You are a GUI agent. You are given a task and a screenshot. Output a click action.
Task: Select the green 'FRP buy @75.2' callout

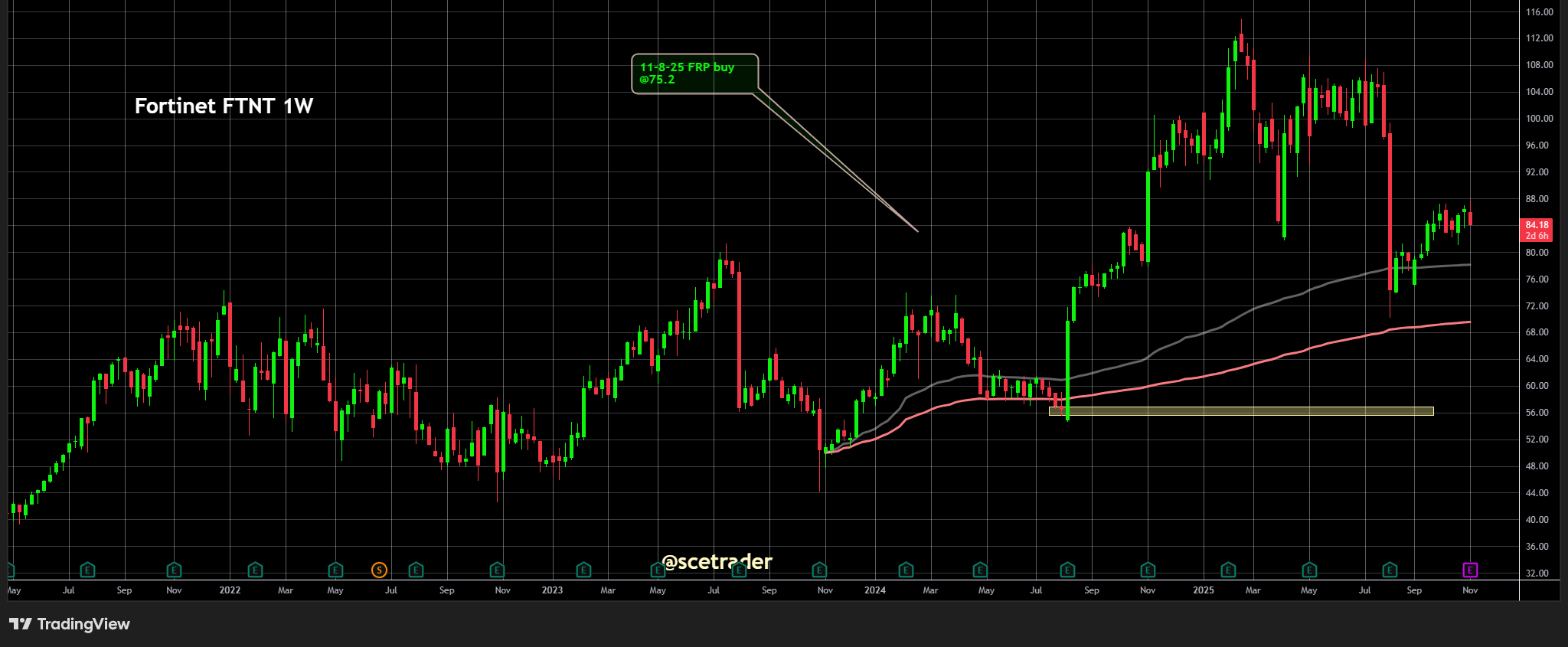[694, 74]
